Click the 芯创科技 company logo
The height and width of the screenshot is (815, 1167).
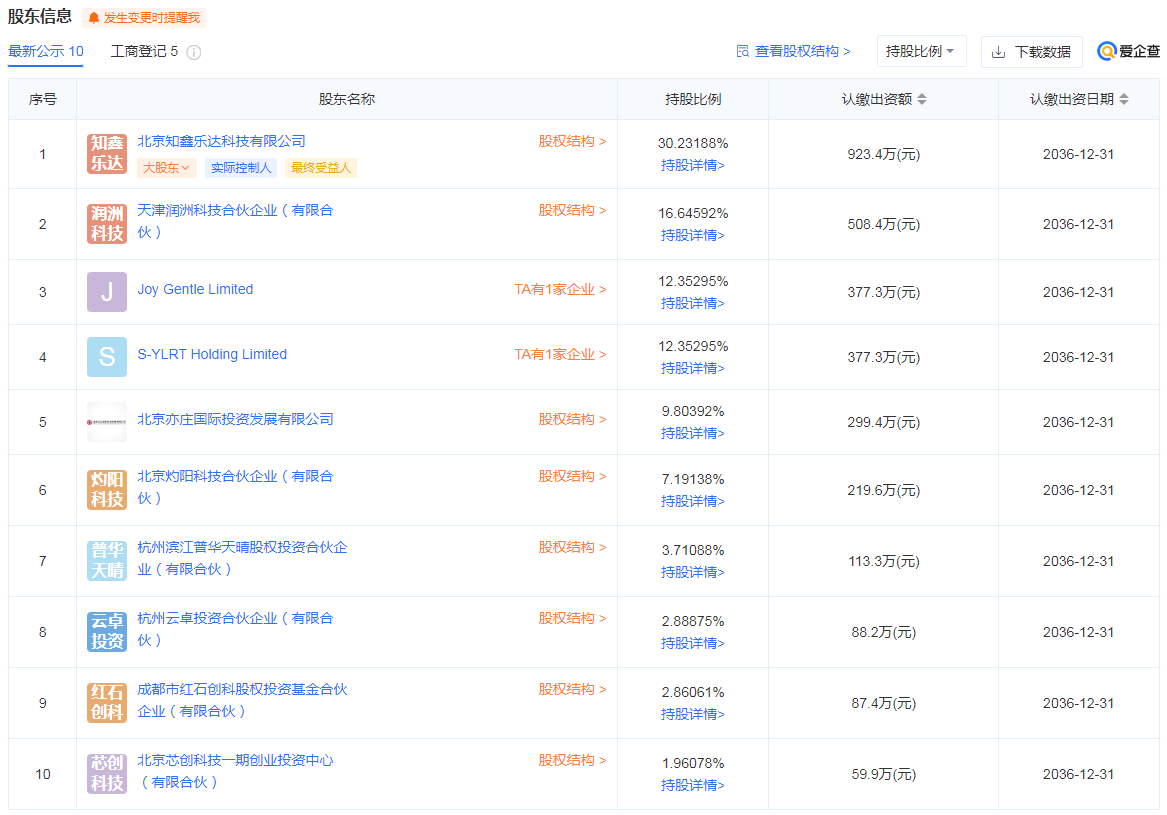(106, 773)
